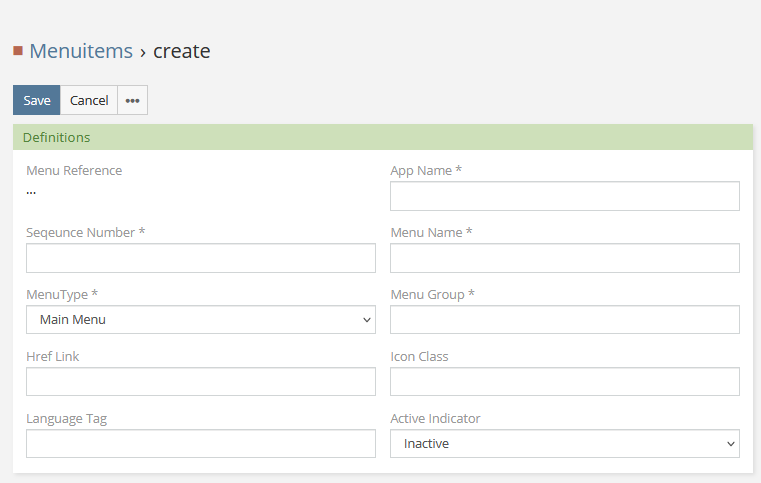Click the 'App Name *' label text
761x483 pixels.
pyautogui.click(x=425, y=170)
